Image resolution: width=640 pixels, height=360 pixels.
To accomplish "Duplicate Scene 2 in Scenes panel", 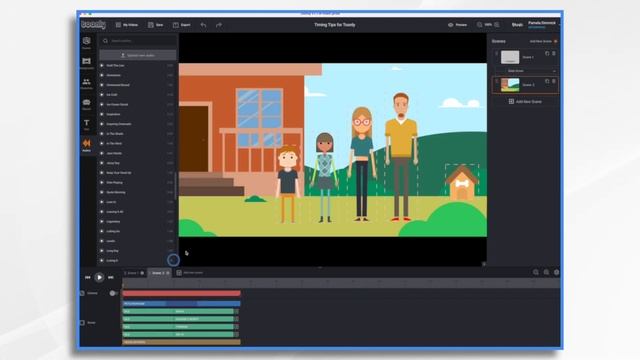I will 547,81.
